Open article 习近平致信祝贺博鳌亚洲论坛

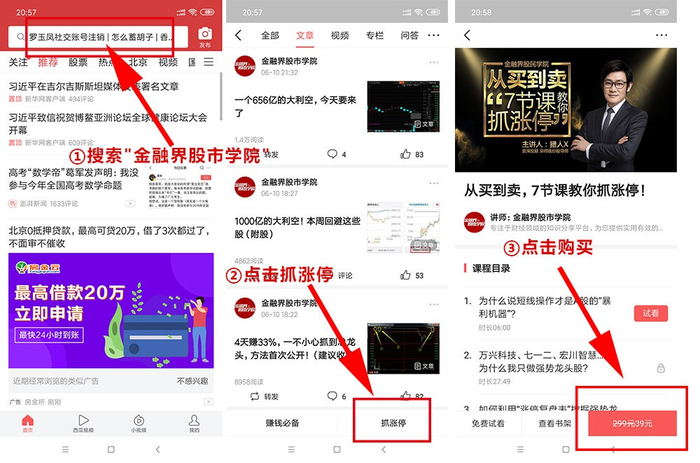(x=108, y=124)
